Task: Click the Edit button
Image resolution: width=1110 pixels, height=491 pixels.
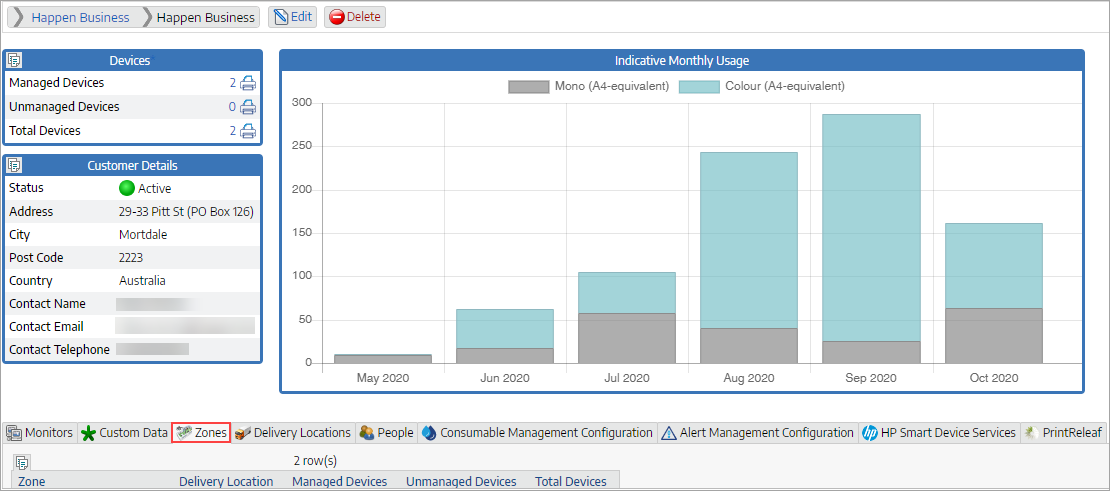Action: pos(291,17)
